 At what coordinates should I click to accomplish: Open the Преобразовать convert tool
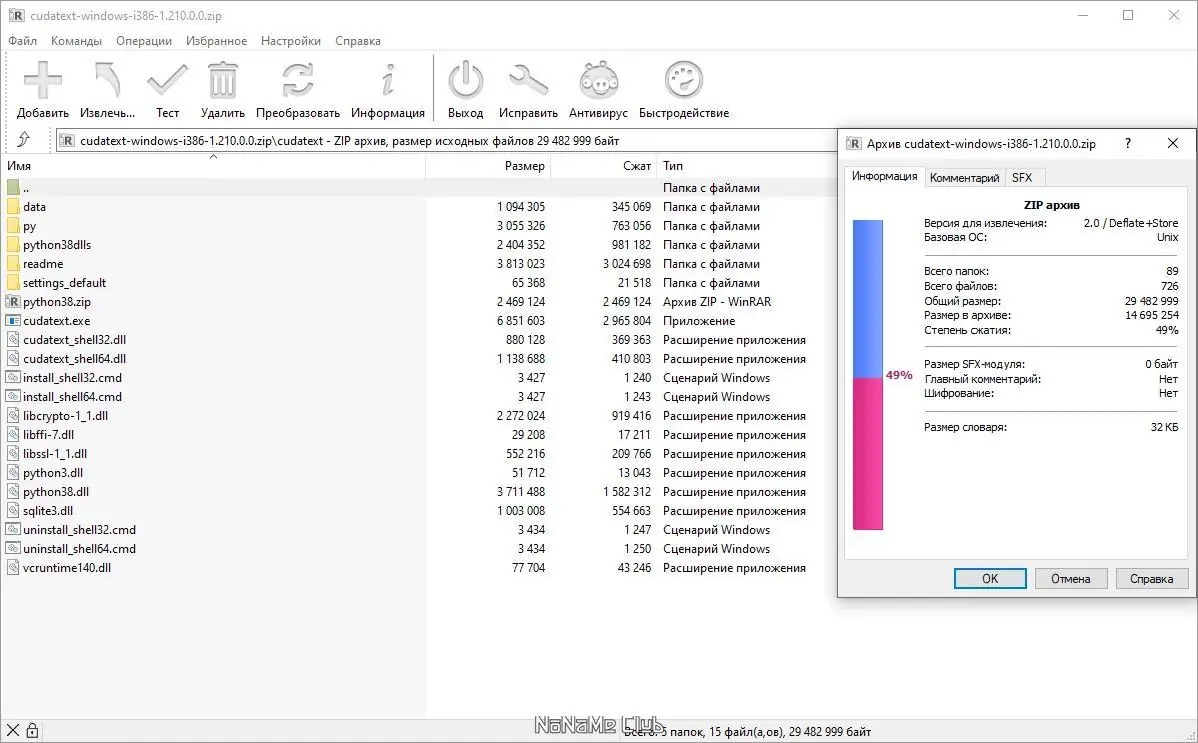click(x=297, y=80)
